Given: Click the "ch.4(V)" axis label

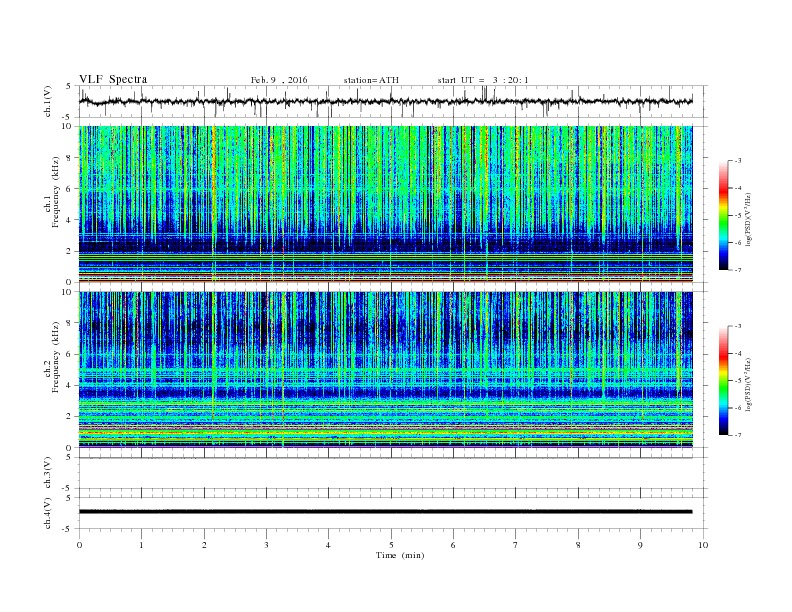Looking at the screenshot, I should point(48,513).
